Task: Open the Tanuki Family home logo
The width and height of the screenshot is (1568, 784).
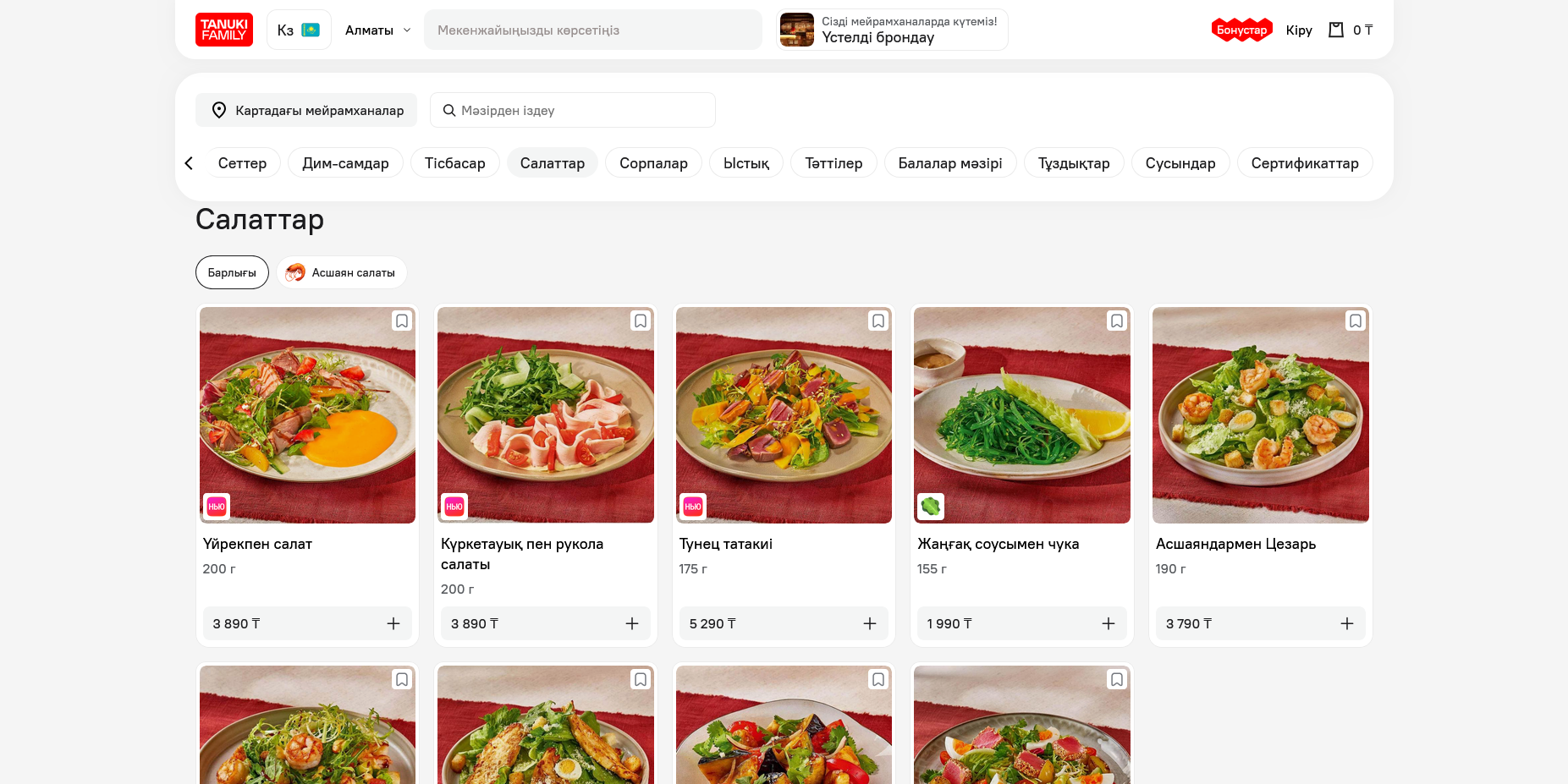Action: (224, 30)
